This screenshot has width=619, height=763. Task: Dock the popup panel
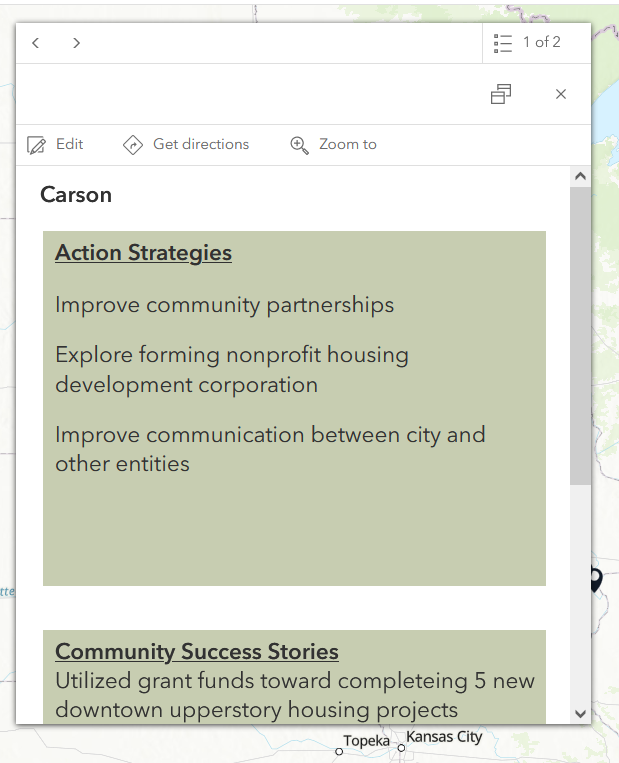(x=501, y=94)
